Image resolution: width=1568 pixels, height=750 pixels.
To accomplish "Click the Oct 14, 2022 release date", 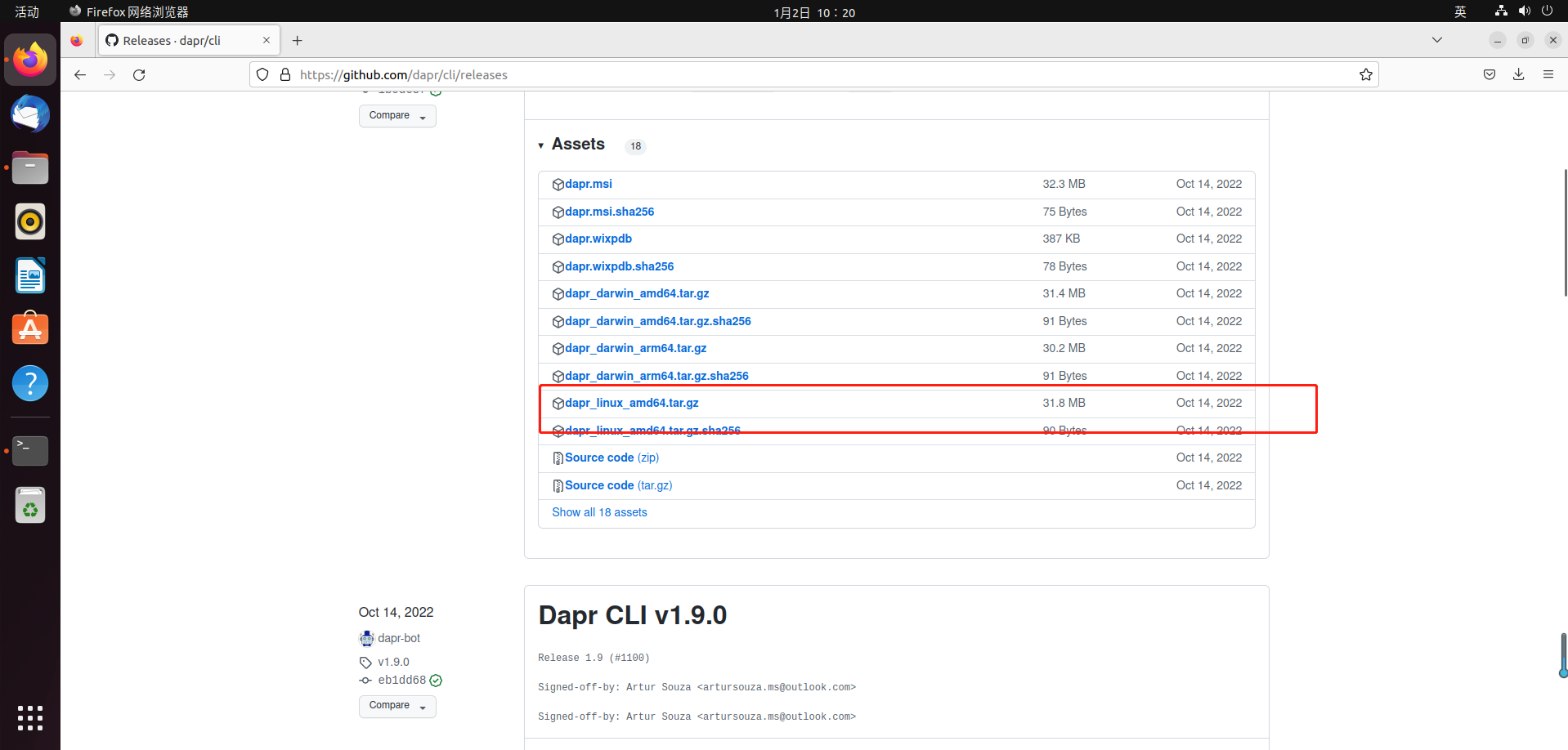I will point(396,612).
